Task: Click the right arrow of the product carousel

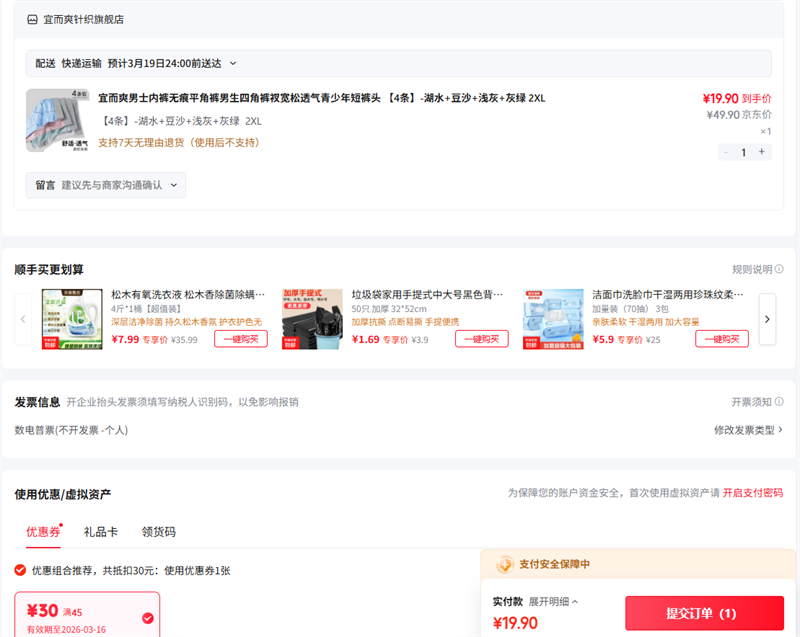Action: pos(767,319)
